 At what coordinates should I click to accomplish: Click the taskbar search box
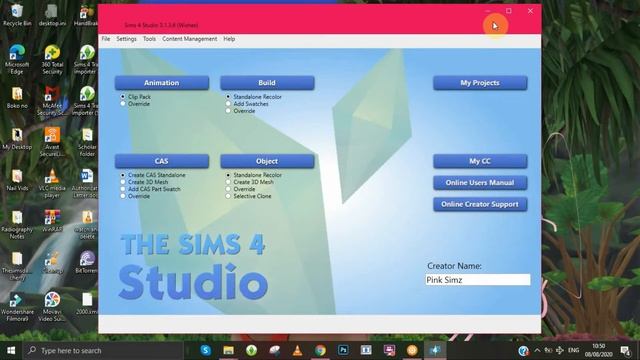[x=103, y=350]
